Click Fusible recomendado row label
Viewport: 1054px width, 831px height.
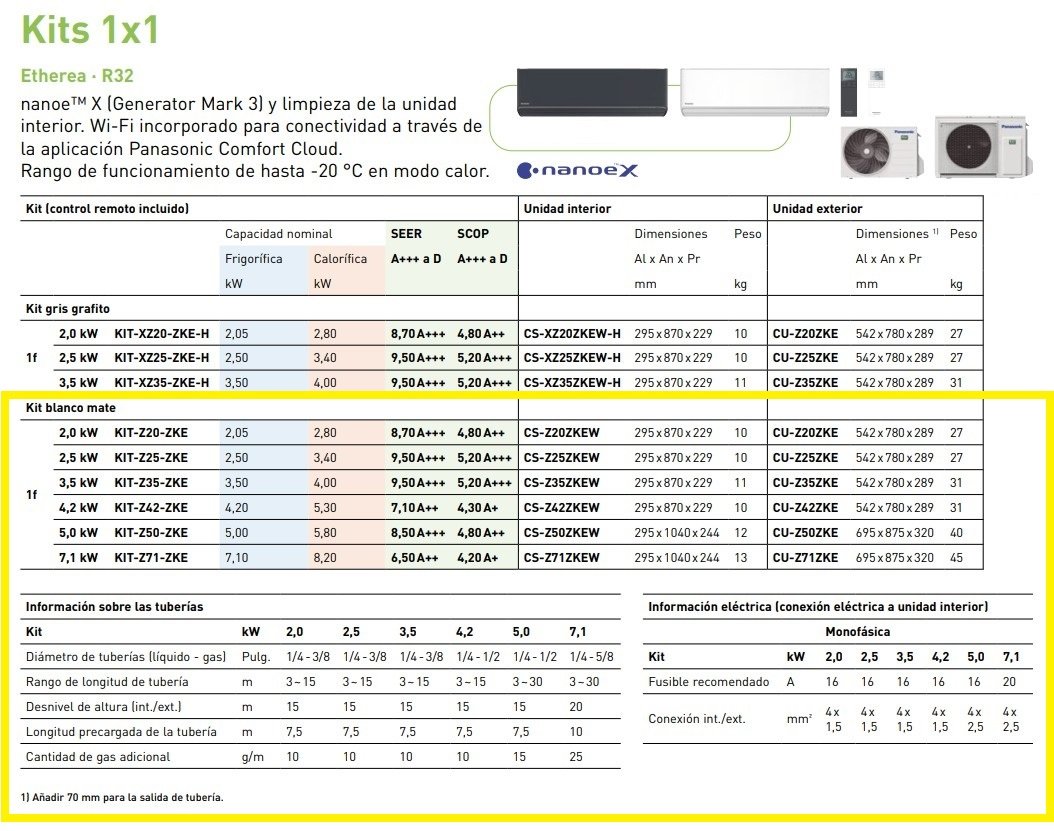[x=708, y=682]
